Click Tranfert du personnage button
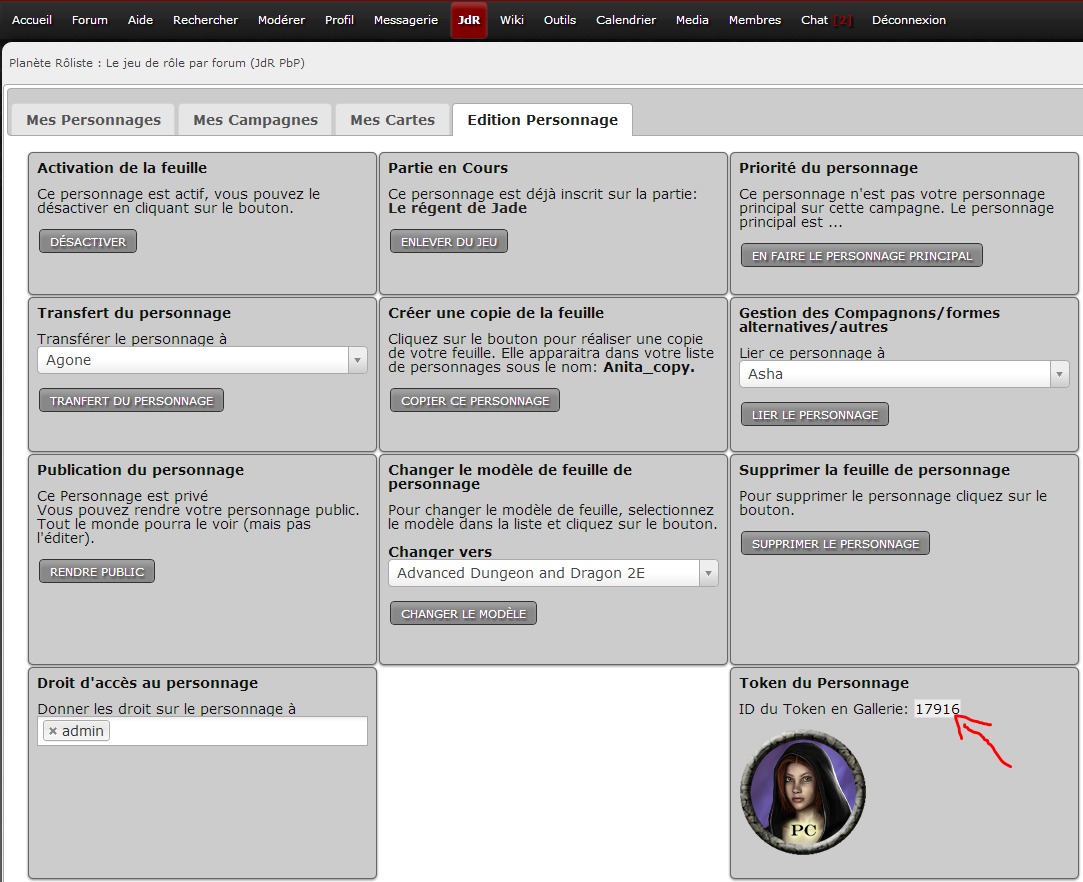 coord(131,401)
